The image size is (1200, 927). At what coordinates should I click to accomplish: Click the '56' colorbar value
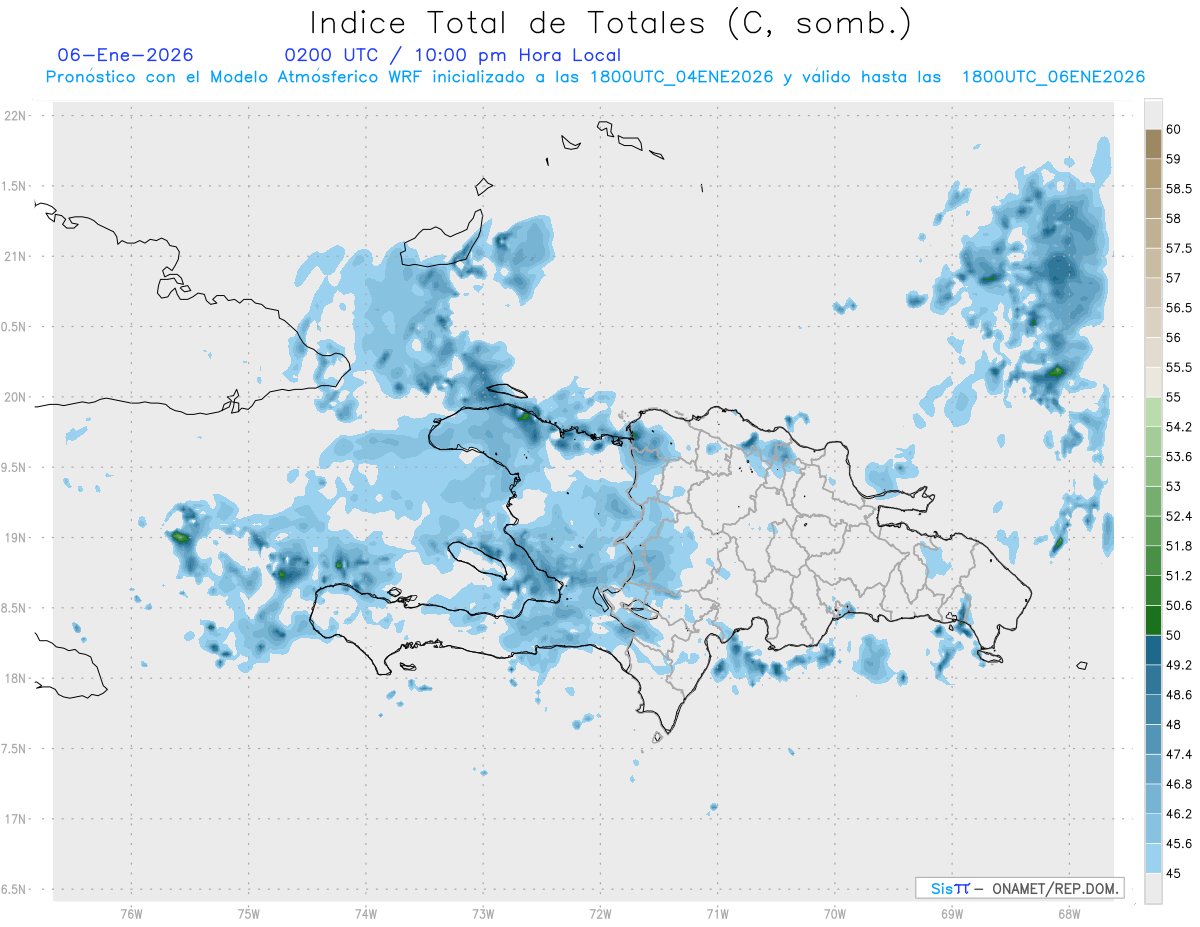click(x=1173, y=337)
